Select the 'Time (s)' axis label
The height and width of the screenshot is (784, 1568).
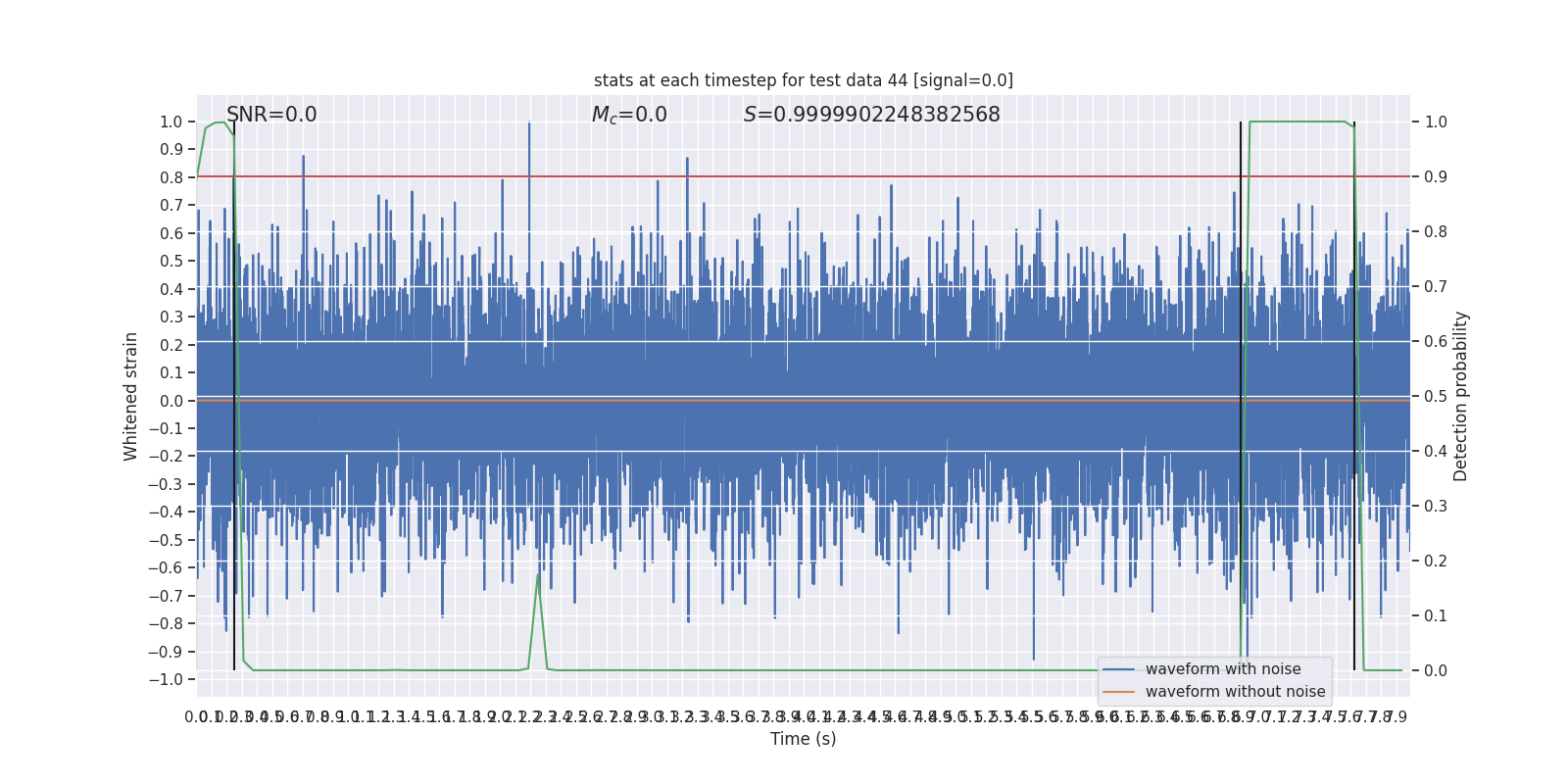pos(804,739)
